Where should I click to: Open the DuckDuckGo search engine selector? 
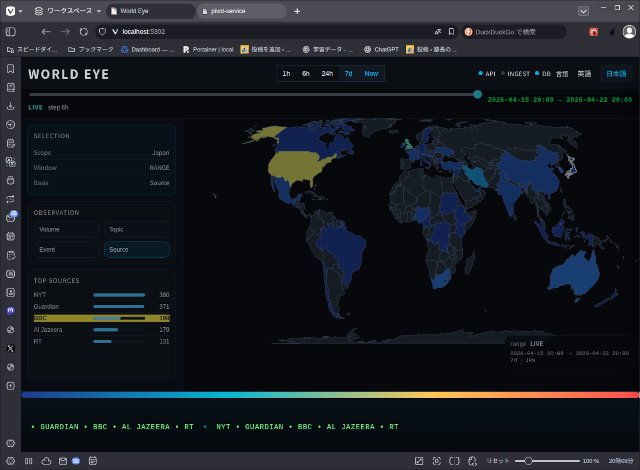tap(470, 32)
